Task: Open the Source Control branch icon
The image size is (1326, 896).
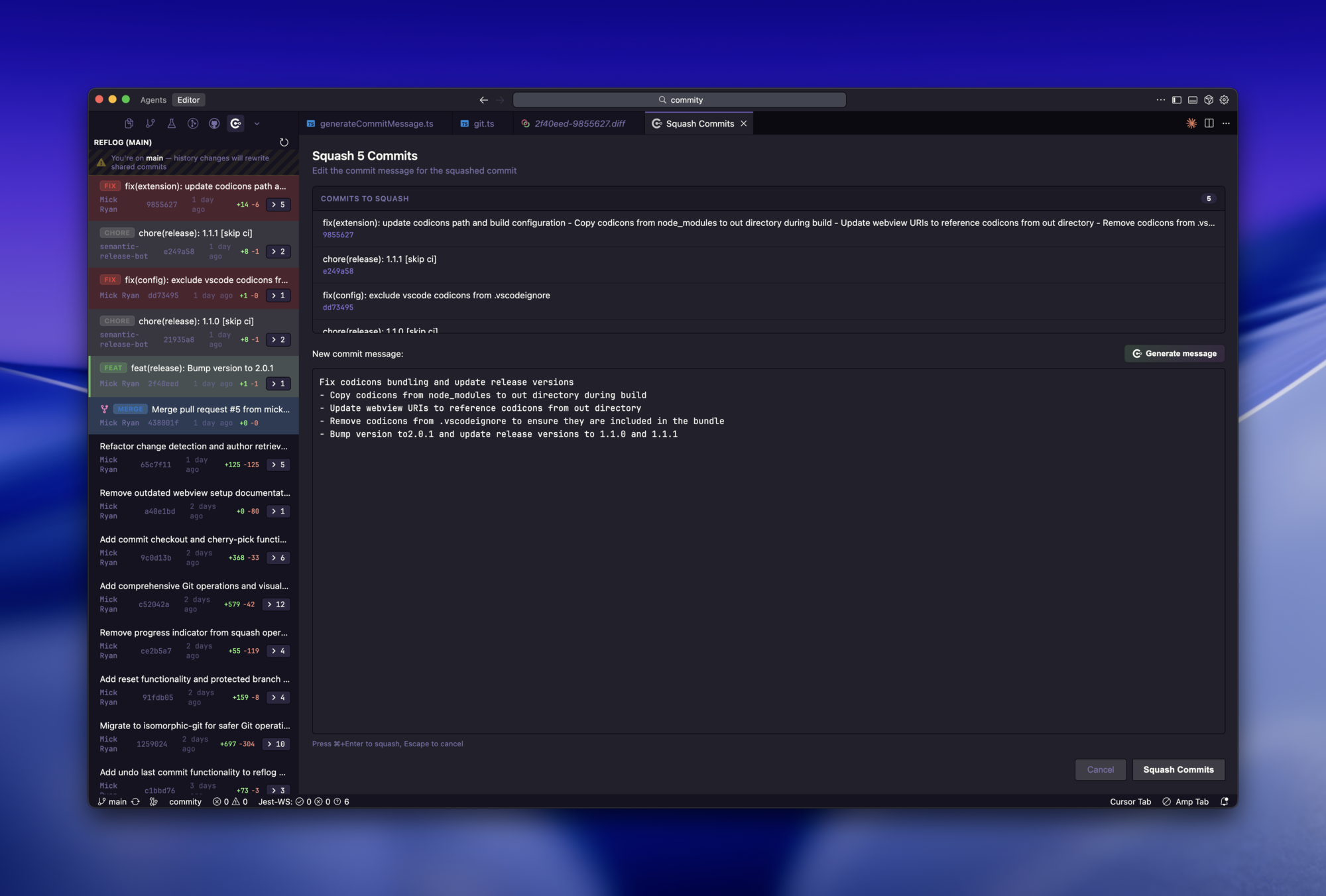Action: tap(151, 123)
